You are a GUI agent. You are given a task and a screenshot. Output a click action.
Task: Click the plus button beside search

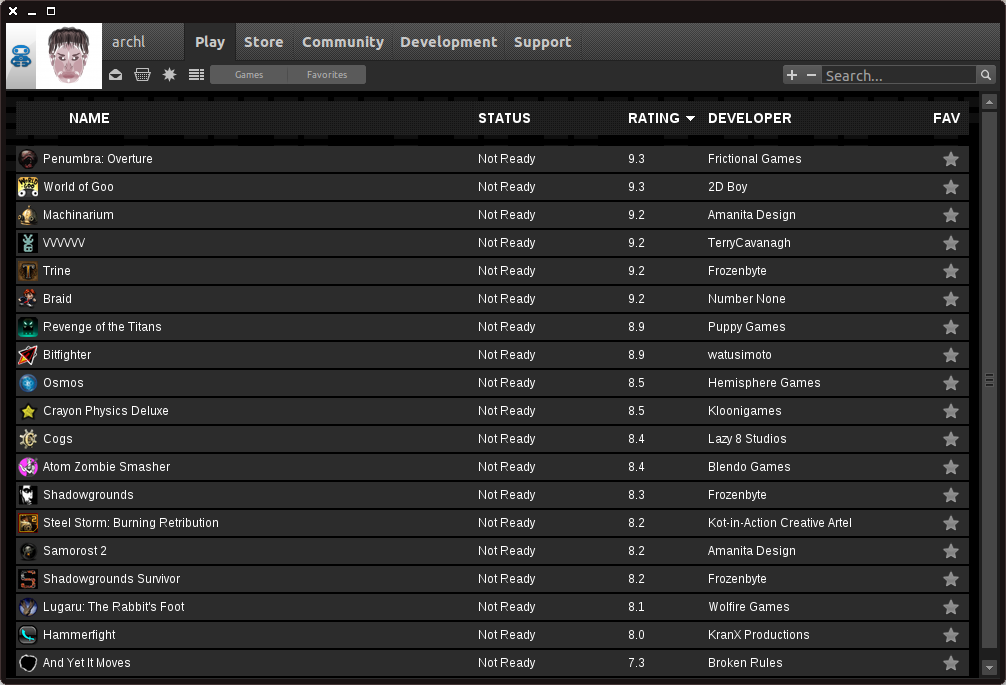click(792, 75)
